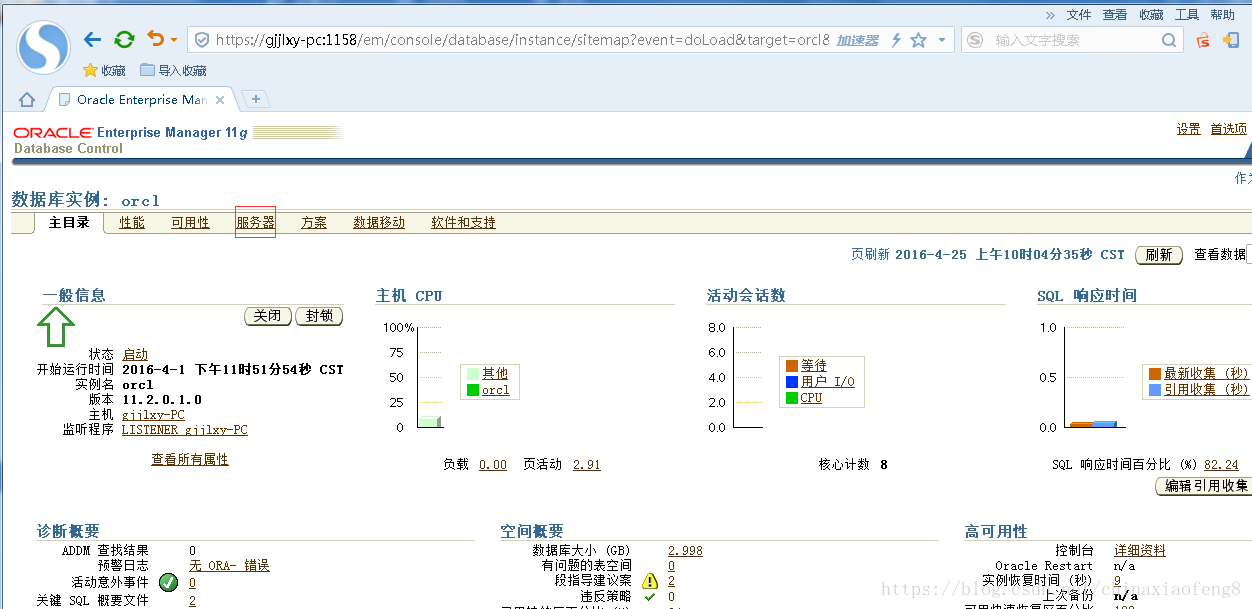Click the magnifier search icon
This screenshot has height=609, width=1252.
pos(1169,40)
